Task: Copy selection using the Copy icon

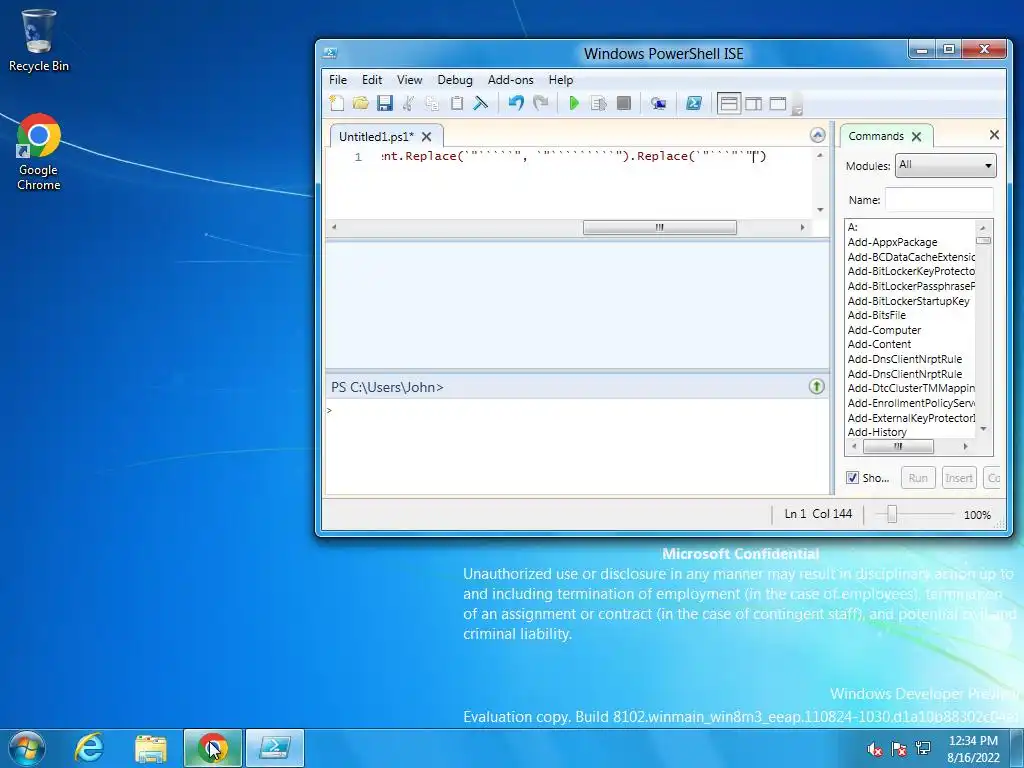Action: 432,103
